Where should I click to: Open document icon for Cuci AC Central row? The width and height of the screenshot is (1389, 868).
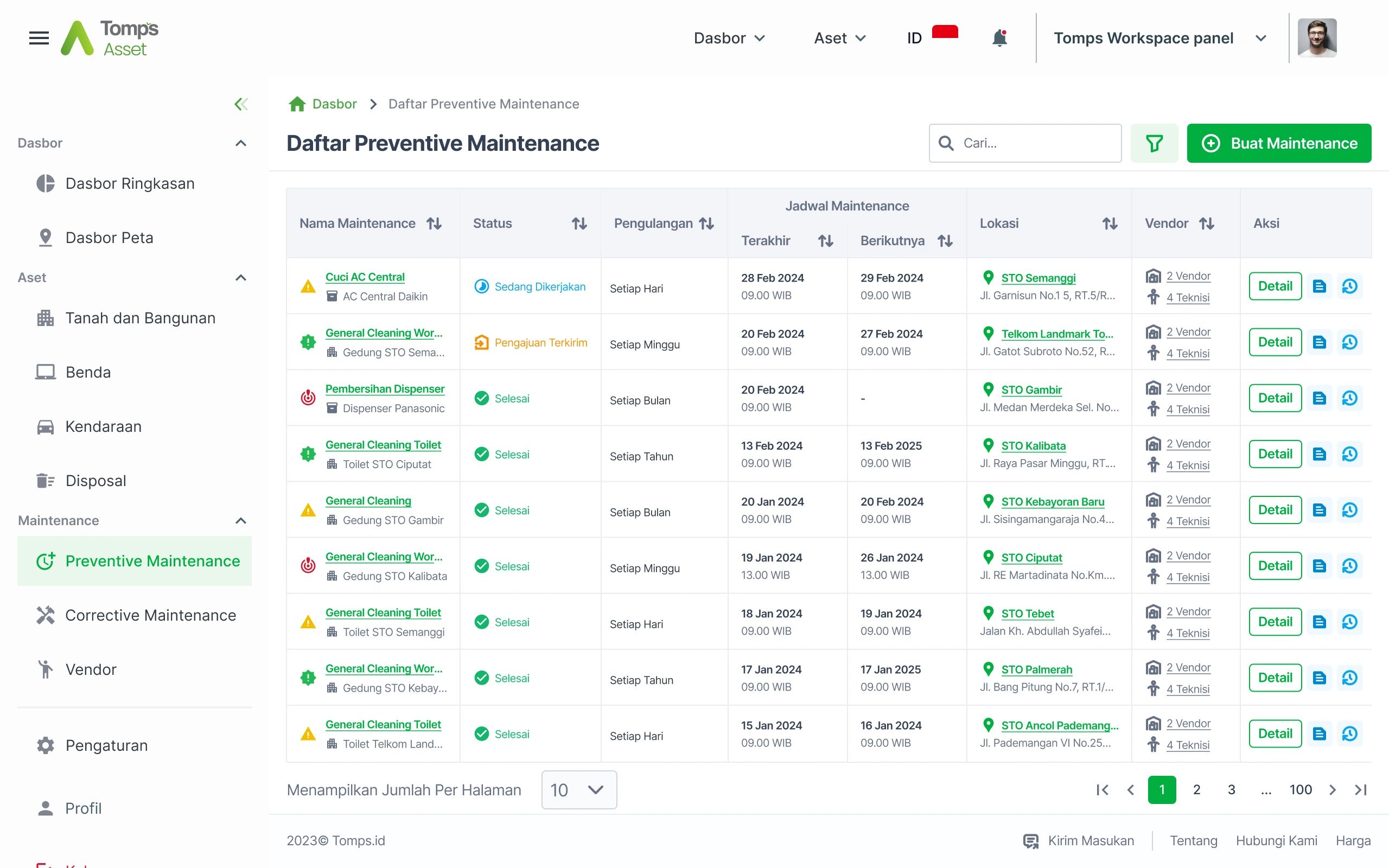1319,286
